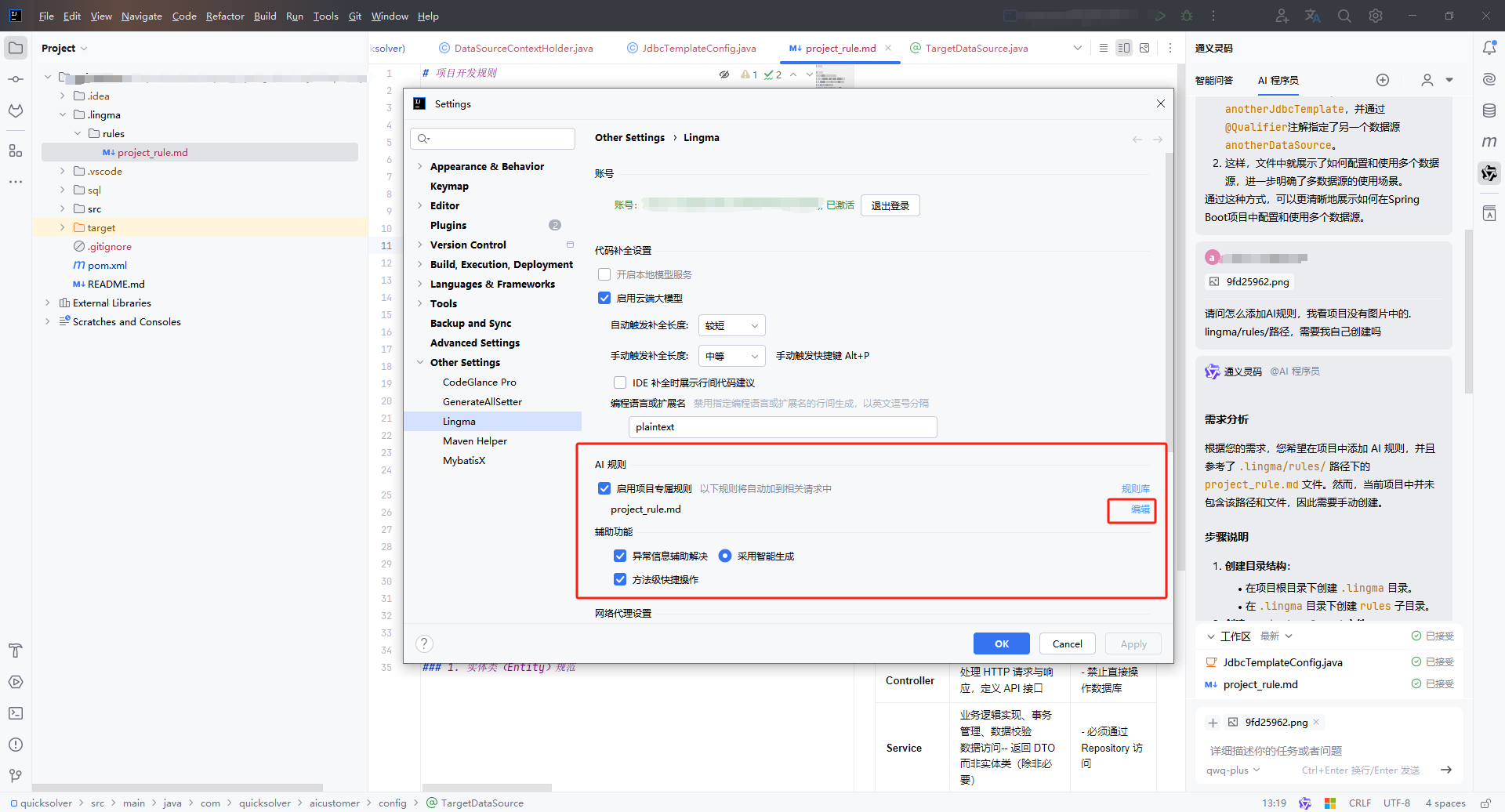This screenshot has width=1505, height=812.
Task: Click the Search Everywhere magnifier icon
Action: tap(1344, 16)
